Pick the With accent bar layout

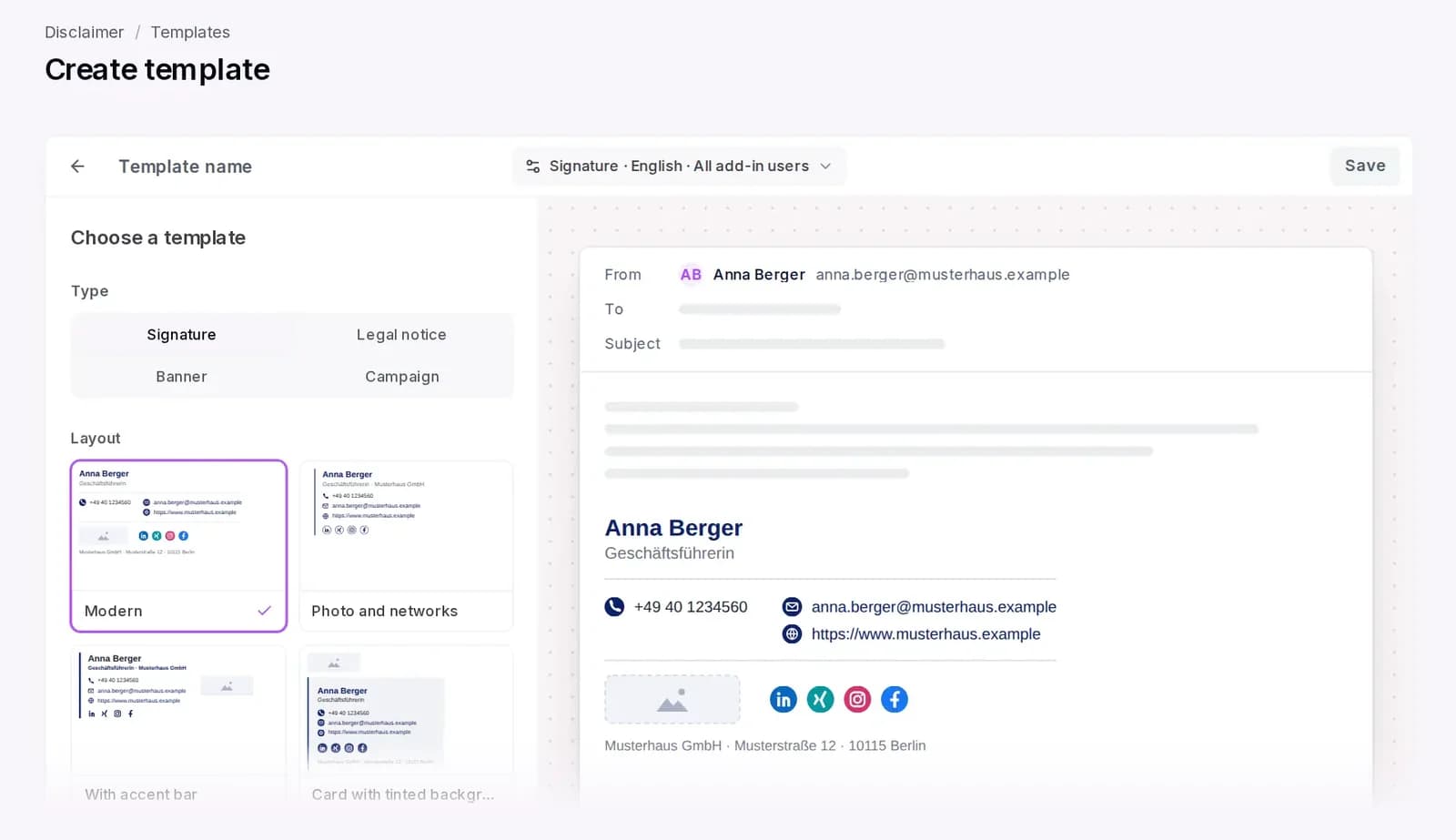click(178, 725)
